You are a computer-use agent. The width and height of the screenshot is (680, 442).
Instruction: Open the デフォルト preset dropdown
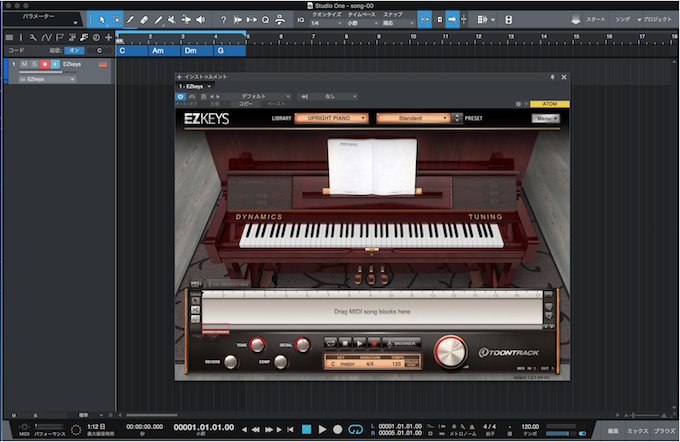pos(257,96)
